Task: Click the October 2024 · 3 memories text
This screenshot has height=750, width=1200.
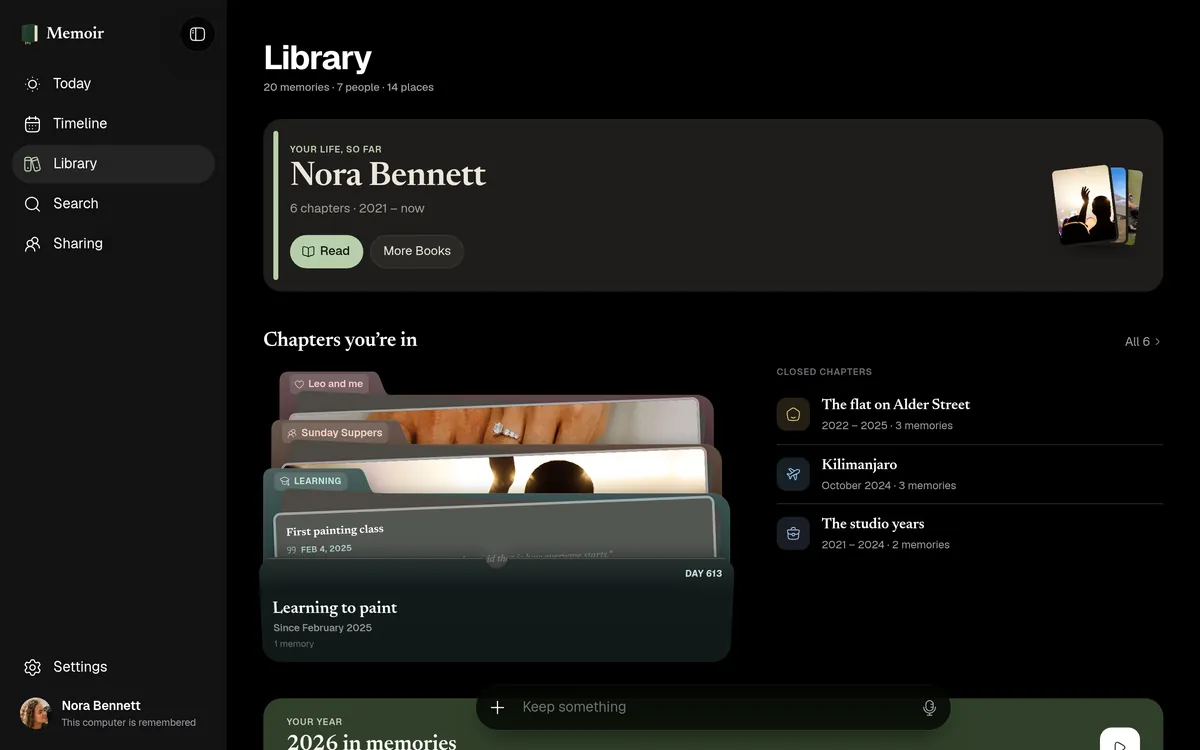Action: coord(889,486)
